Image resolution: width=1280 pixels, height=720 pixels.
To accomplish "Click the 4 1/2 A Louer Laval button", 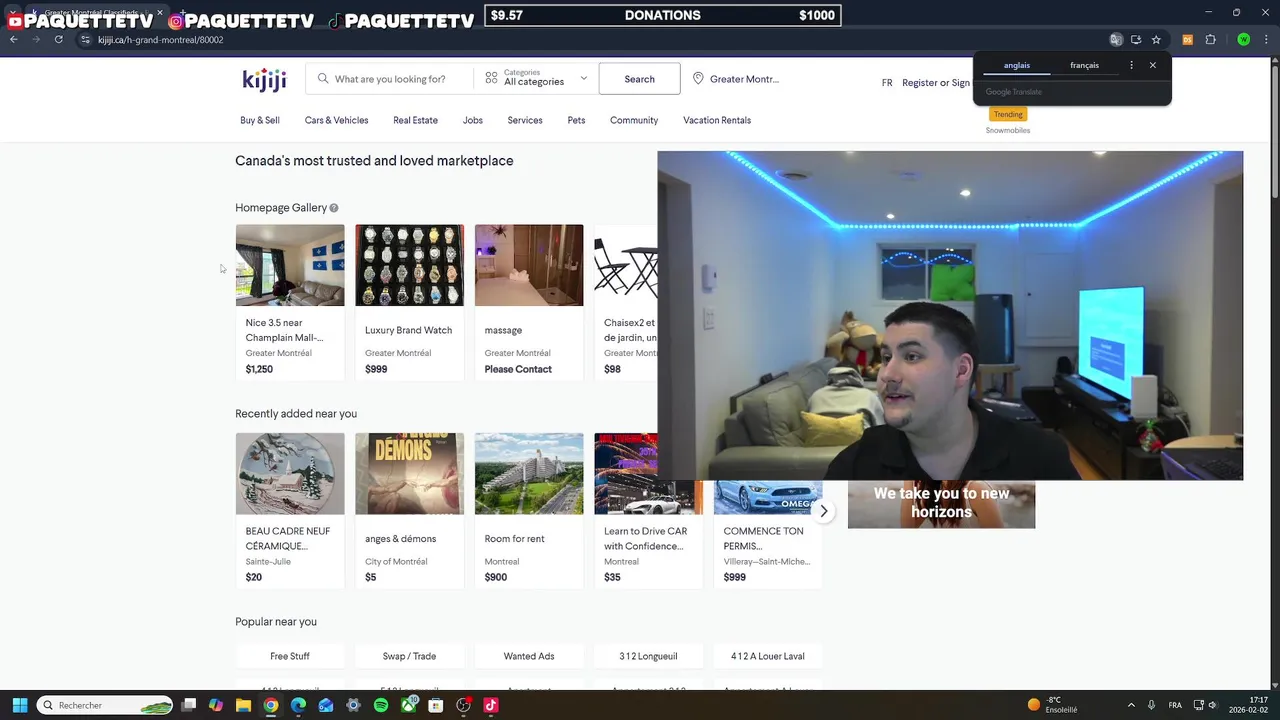I will tap(768, 656).
